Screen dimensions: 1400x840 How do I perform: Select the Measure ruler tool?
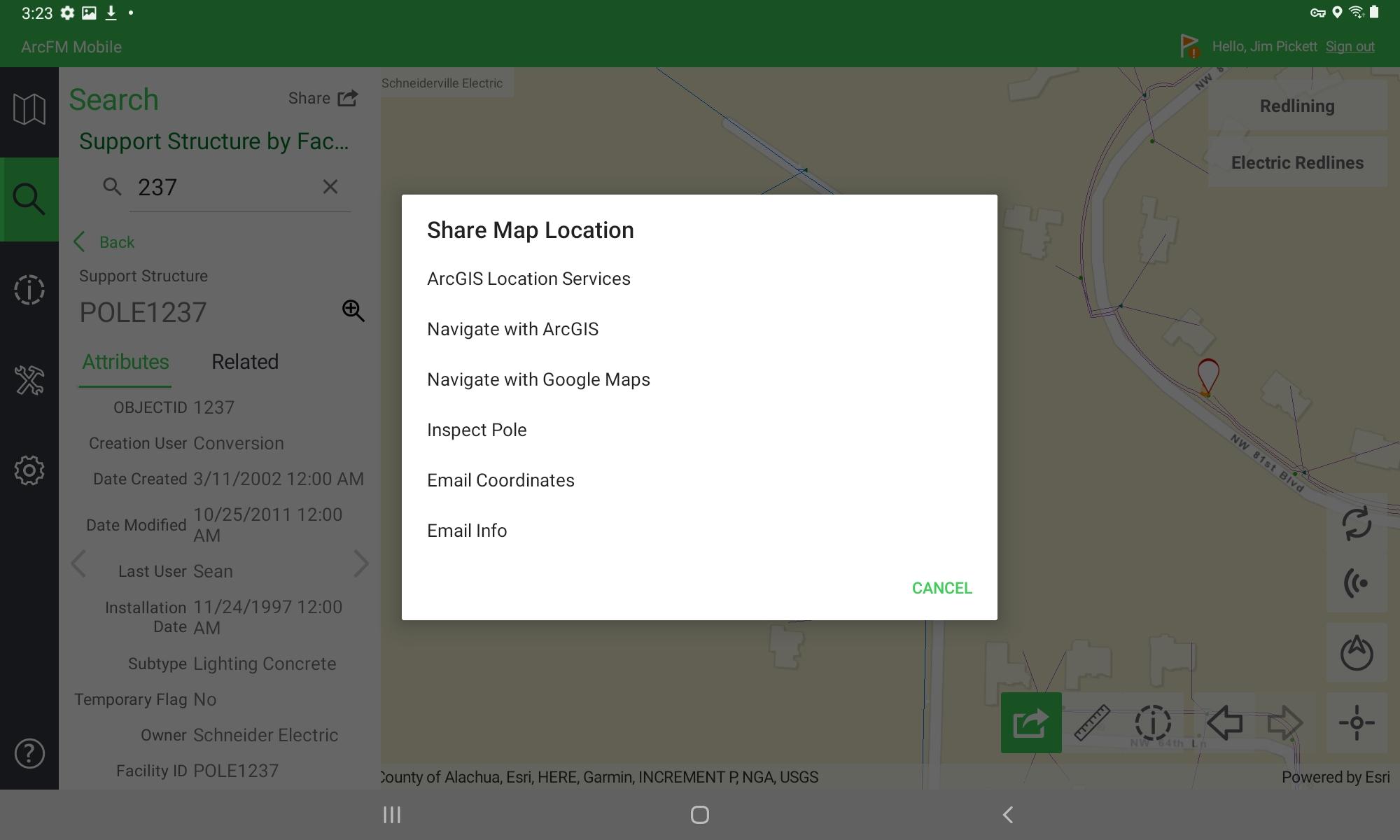coord(1092,722)
